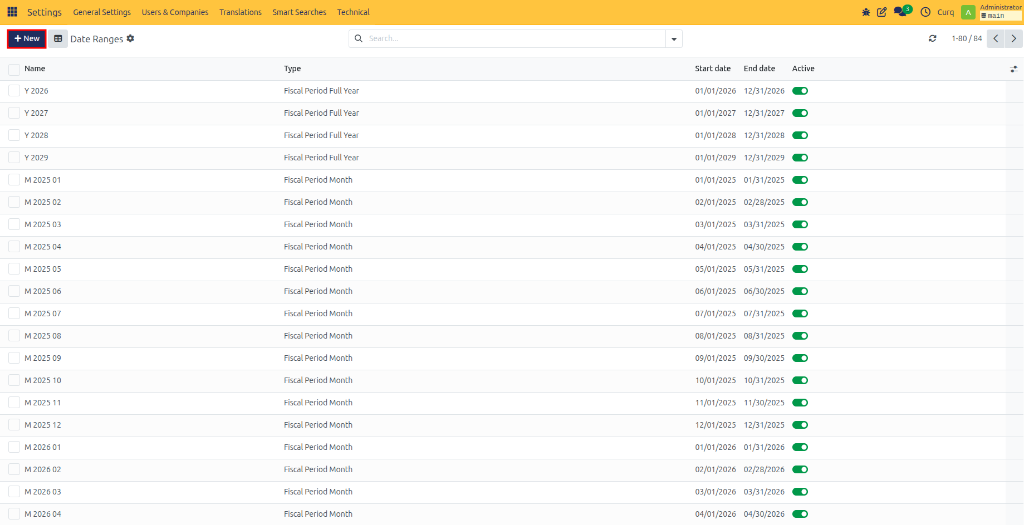Open the M 2025 04 record
This screenshot has height=525, width=1024.
[x=43, y=247]
